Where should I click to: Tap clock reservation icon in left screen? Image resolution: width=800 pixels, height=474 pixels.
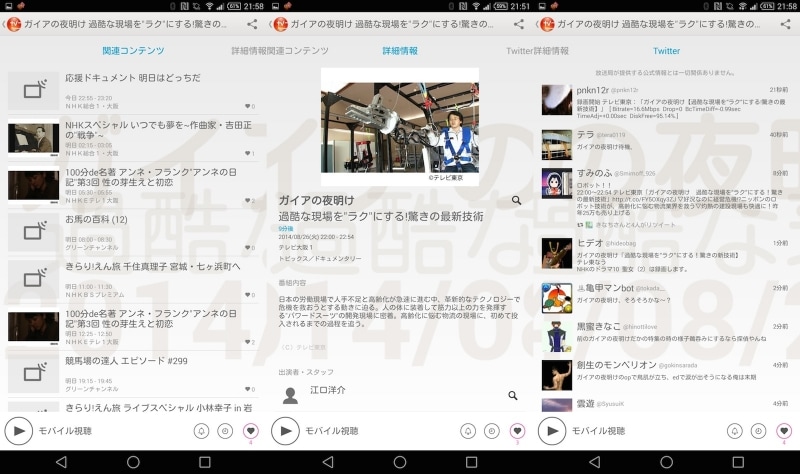[225, 431]
